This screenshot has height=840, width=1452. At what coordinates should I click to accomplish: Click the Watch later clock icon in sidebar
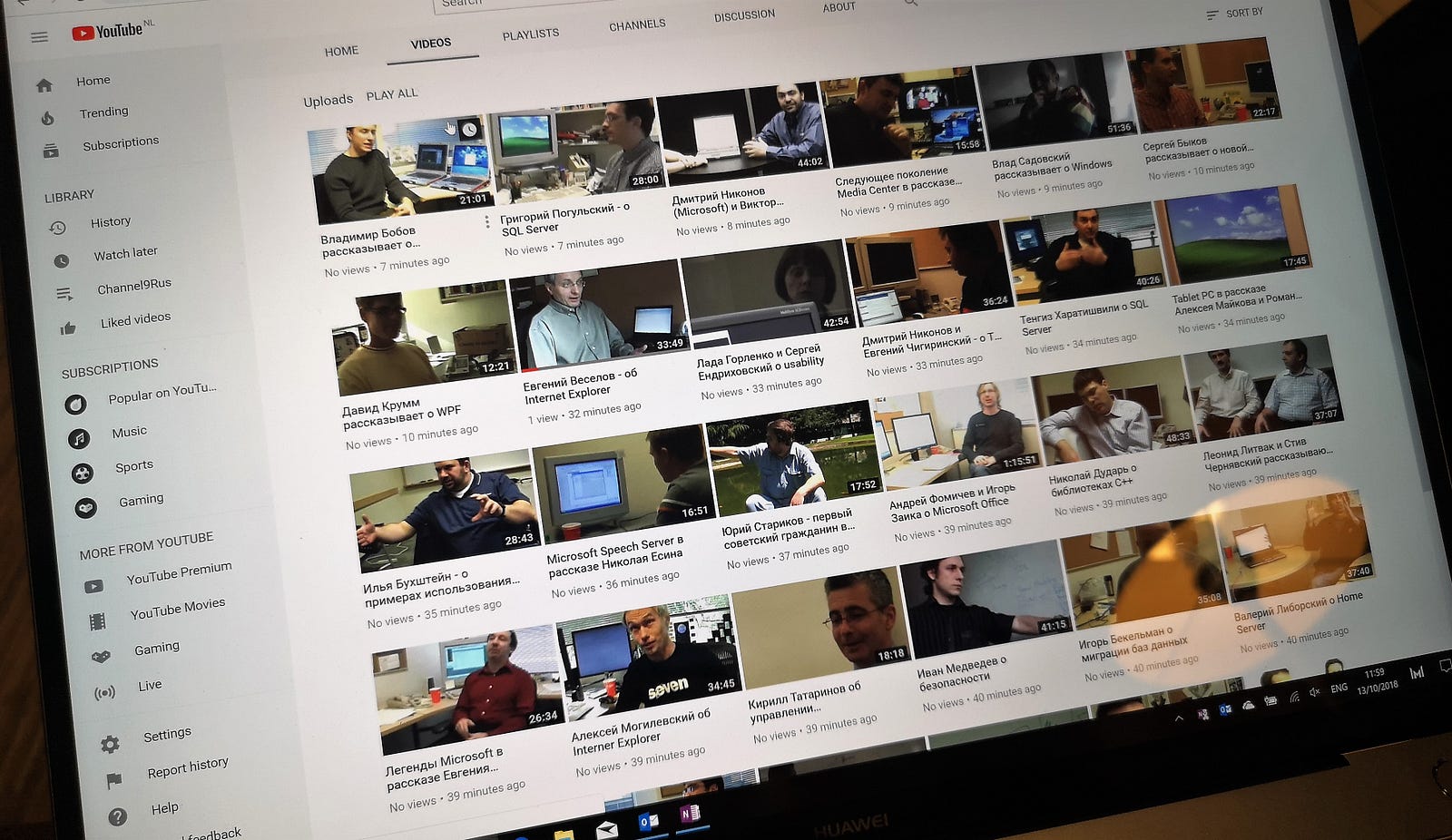(x=61, y=261)
